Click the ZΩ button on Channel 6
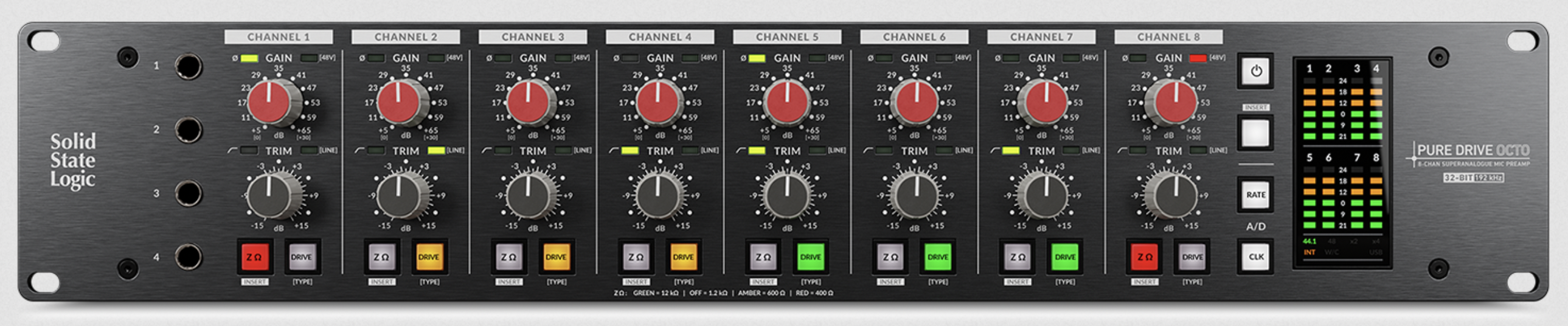1568x326 pixels. [890, 257]
